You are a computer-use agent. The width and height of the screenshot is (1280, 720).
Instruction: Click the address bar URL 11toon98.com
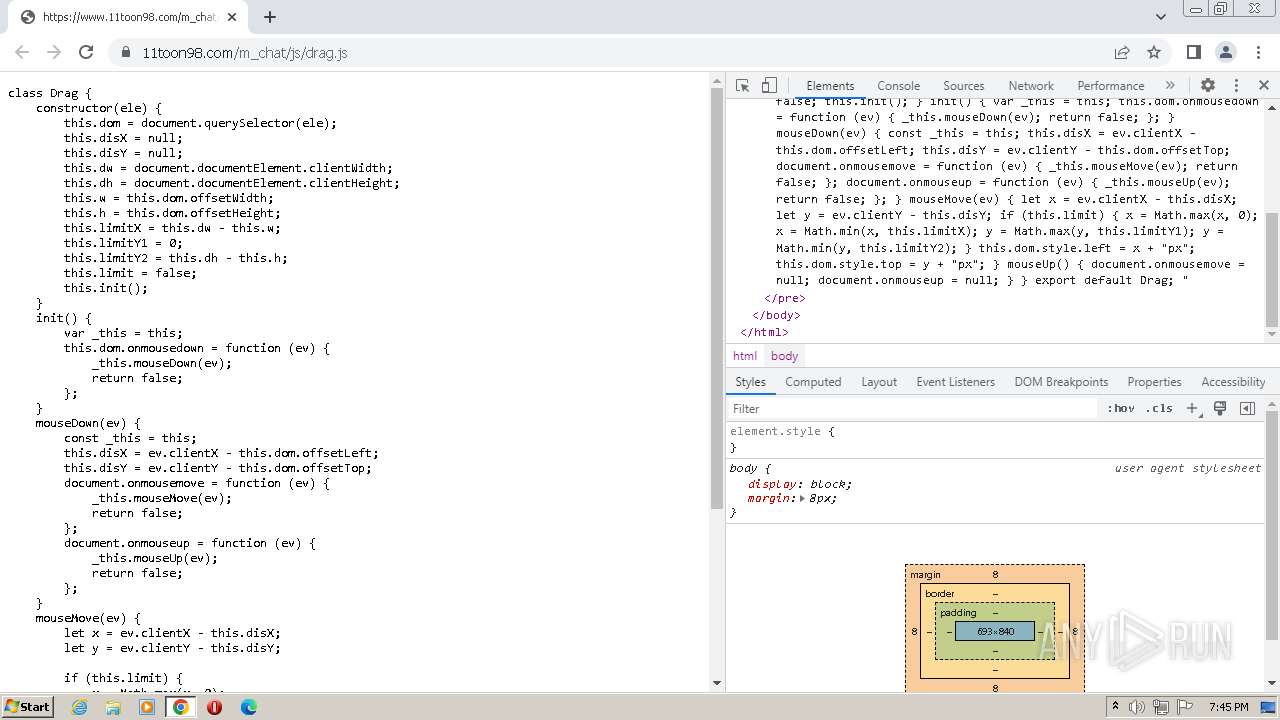coord(244,53)
